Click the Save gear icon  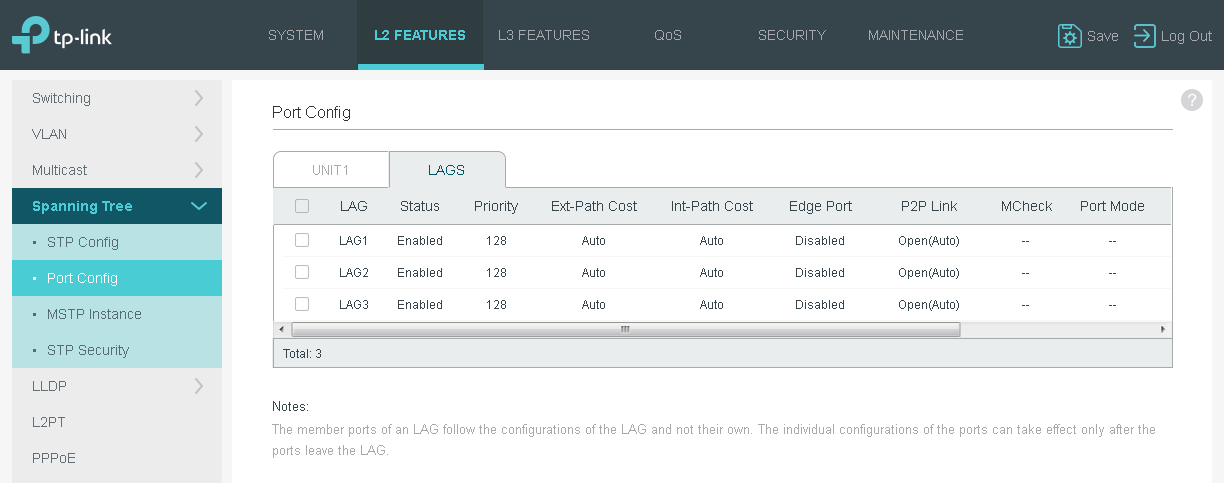click(x=1070, y=36)
